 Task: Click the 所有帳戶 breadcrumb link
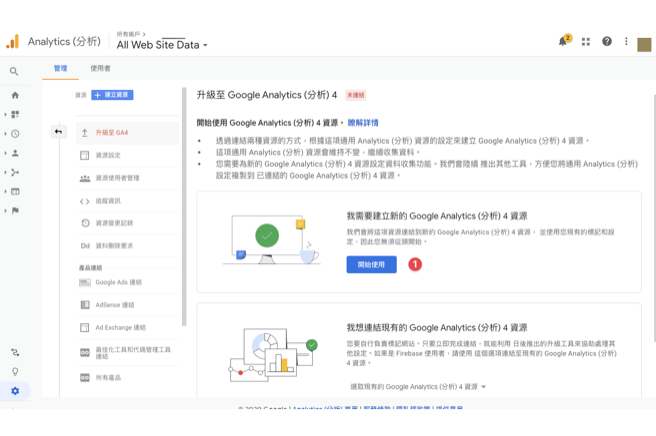(128, 34)
